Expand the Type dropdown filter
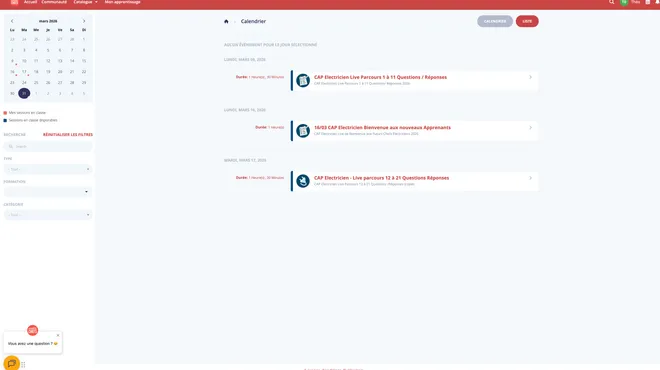The width and height of the screenshot is (660, 370). tap(48, 169)
